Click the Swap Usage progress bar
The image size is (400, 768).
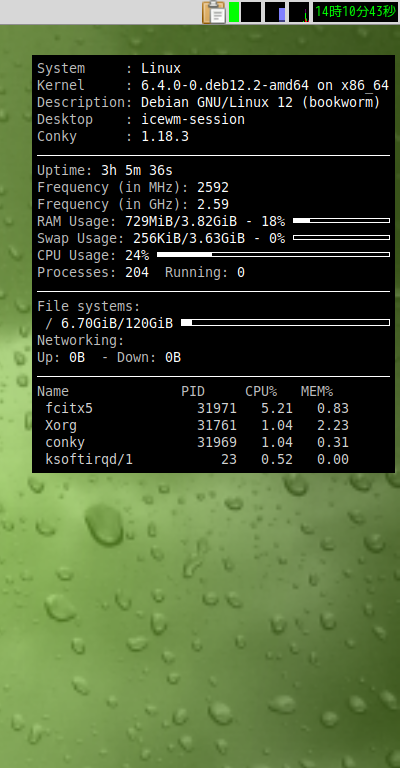click(341, 238)
